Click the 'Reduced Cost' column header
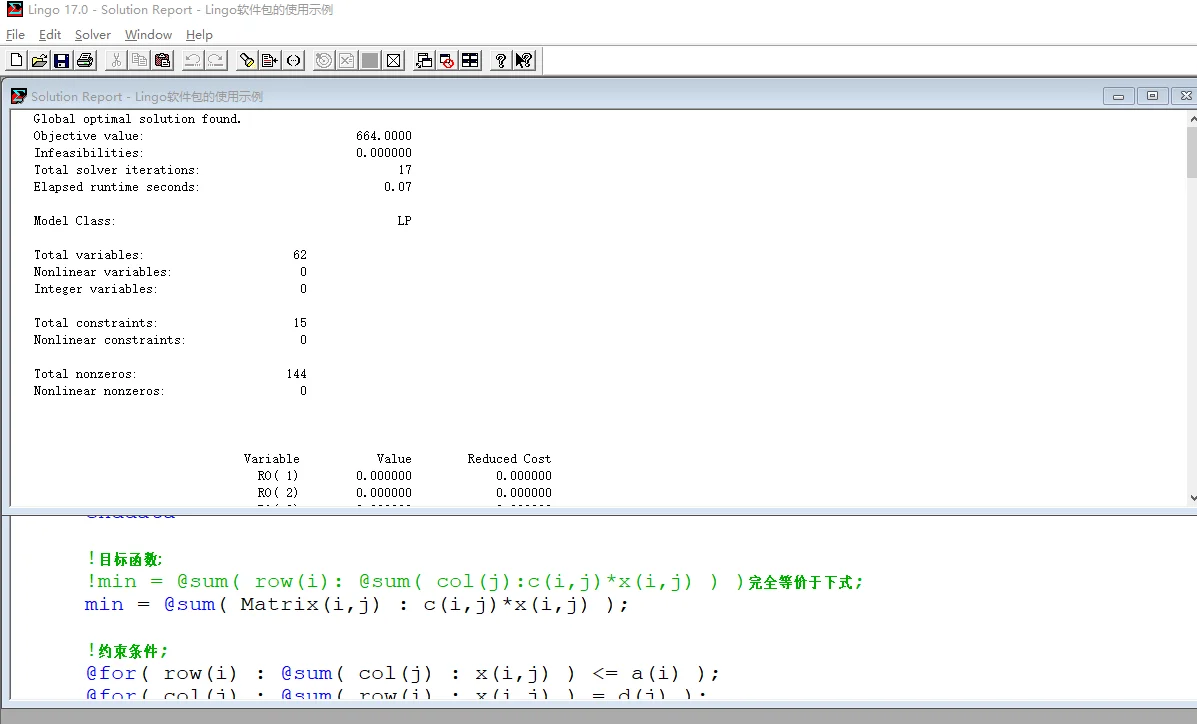This screenshot has height=724, width=1197. tap(509, 459)
